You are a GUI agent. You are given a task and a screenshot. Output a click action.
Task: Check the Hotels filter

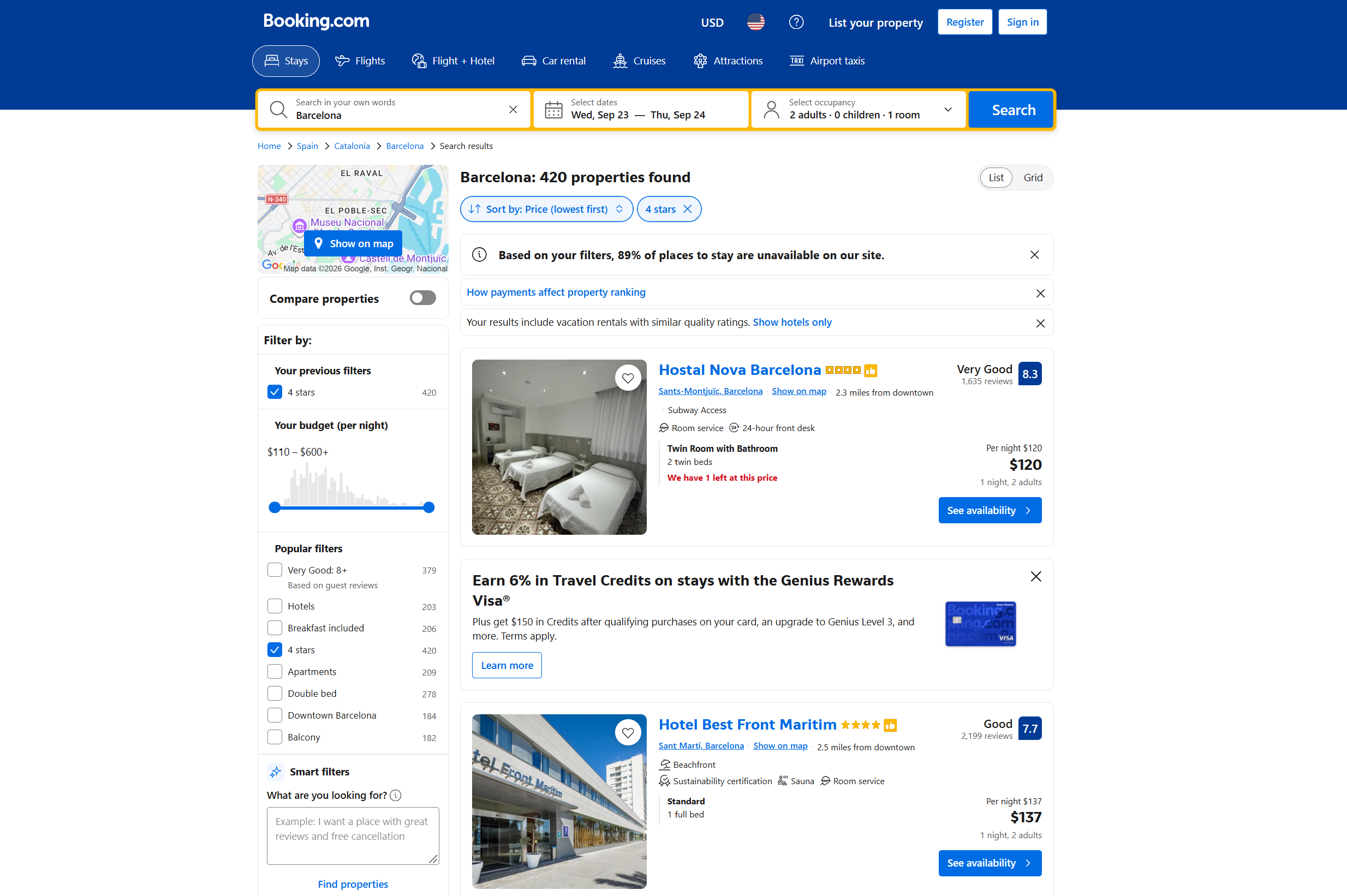[x=275, y=606]
